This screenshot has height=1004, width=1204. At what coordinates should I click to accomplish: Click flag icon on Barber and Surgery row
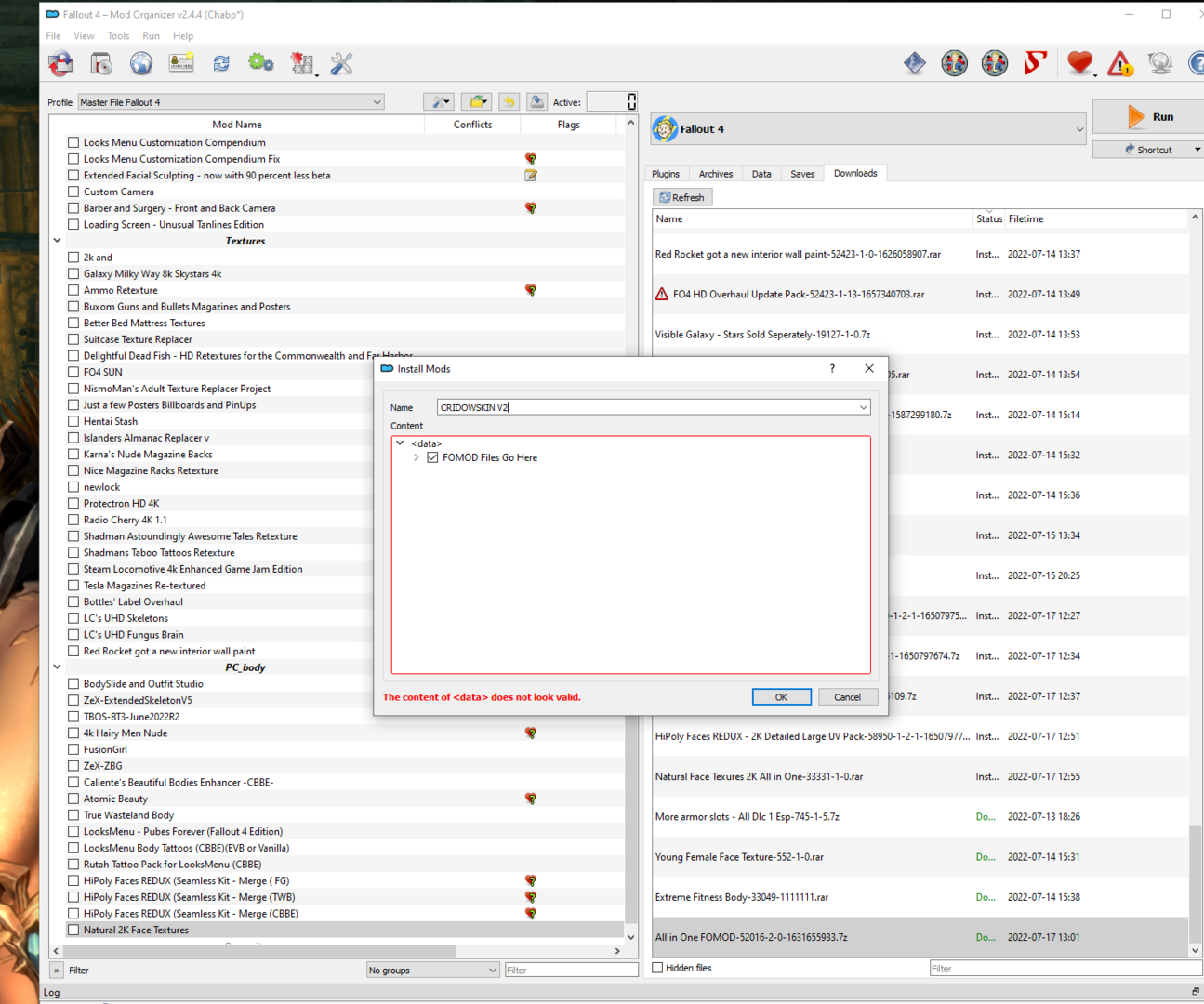[x=531, y=208]
